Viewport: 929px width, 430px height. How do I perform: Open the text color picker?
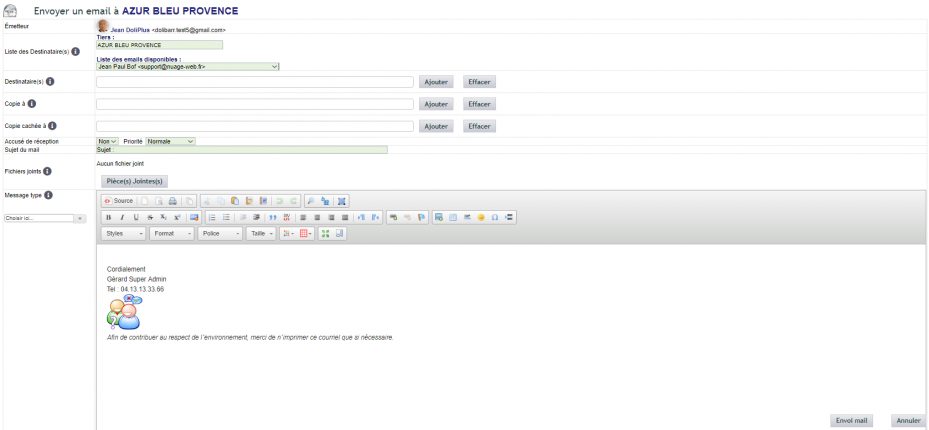pyautogui.click(x=288, y=233)
